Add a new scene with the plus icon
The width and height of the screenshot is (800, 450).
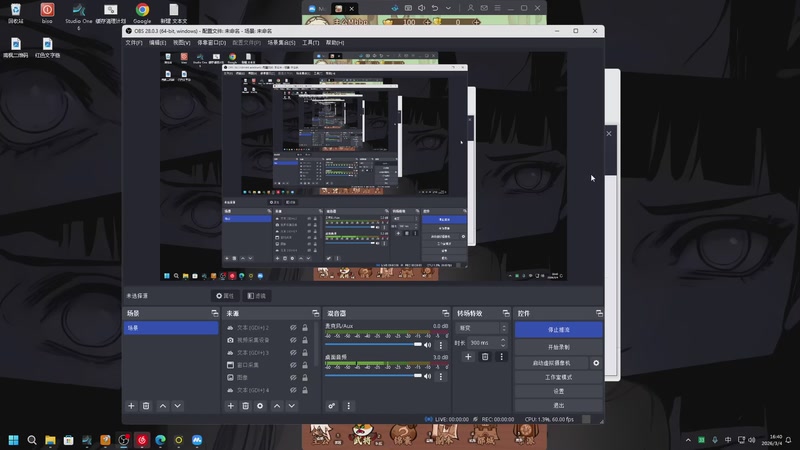tap(131, 406)
